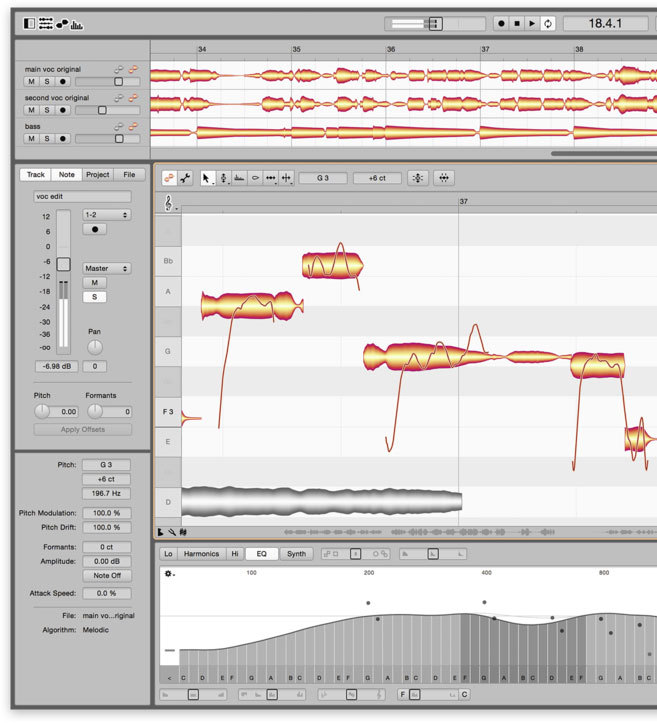Select the main arrow tool in editor toolbar
The image size is (657, 723).
click(206, 178)
